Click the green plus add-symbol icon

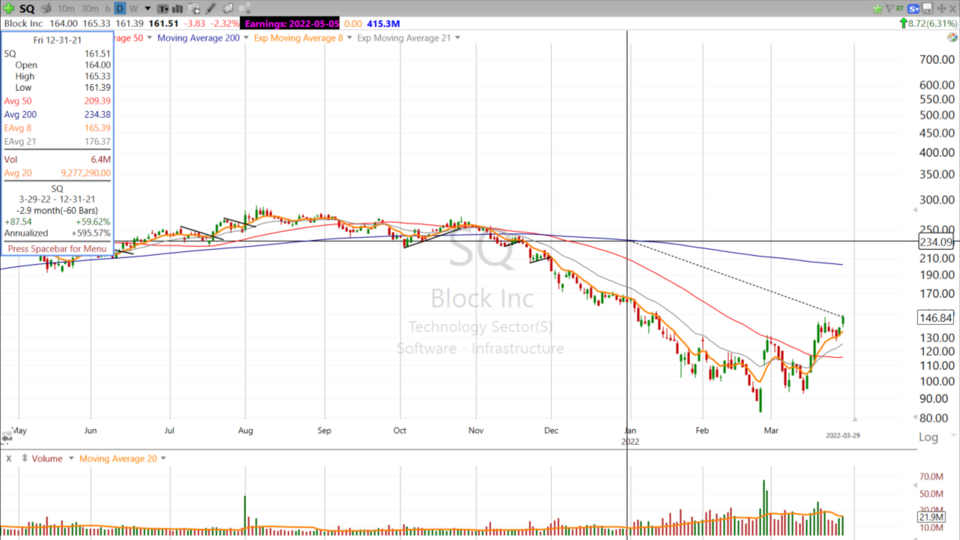9,8
